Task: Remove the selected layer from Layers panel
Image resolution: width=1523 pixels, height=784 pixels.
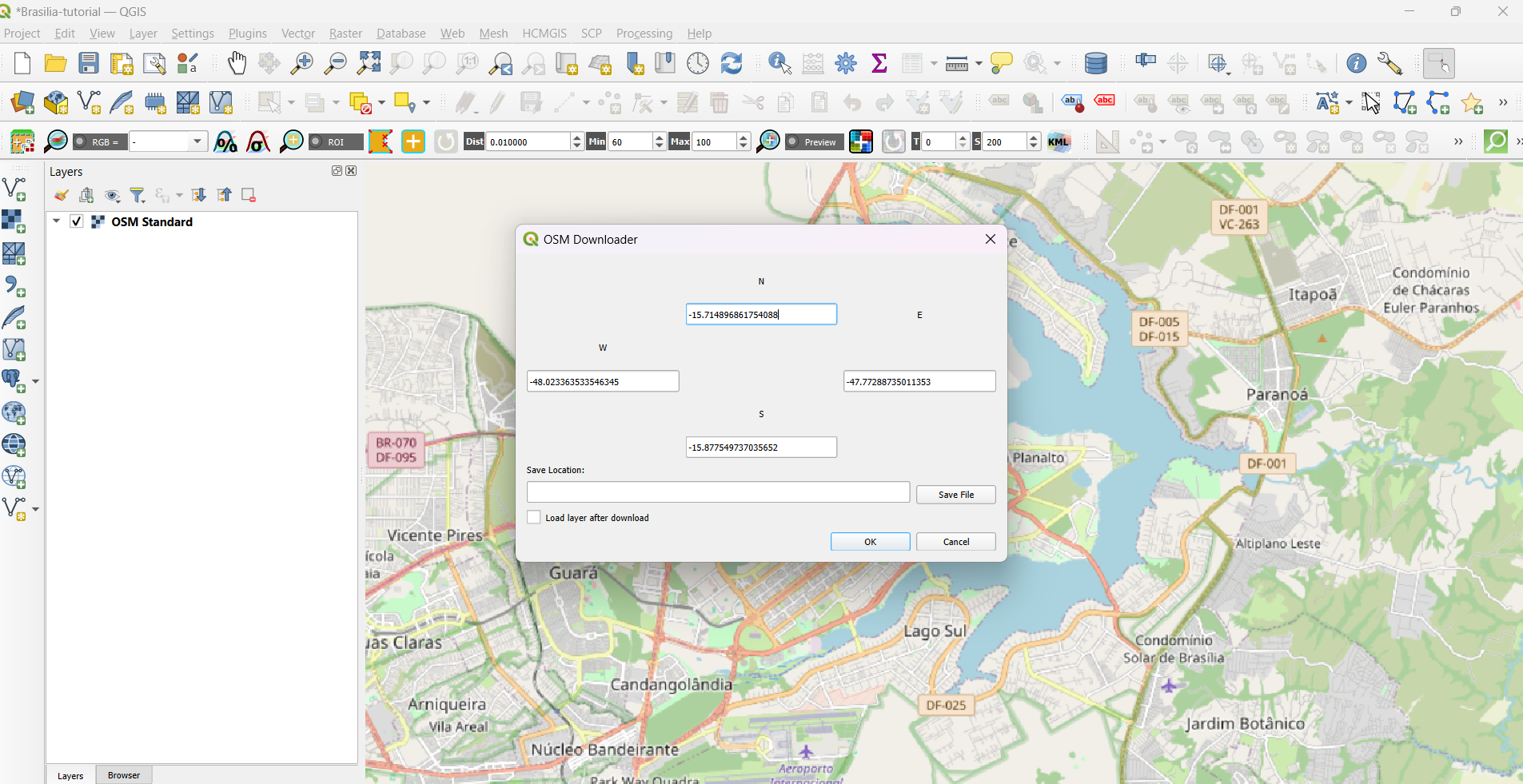Action: click(x=249, y=195)
